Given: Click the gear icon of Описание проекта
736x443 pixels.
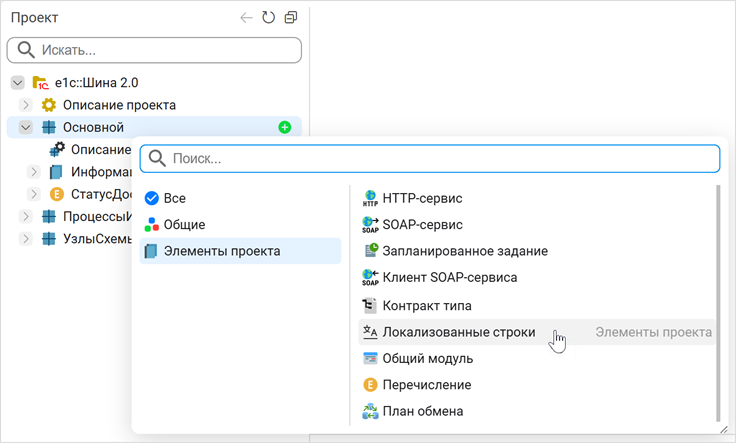Looking at the screenshot, I should pyautogui.click(x=48, y=105).
